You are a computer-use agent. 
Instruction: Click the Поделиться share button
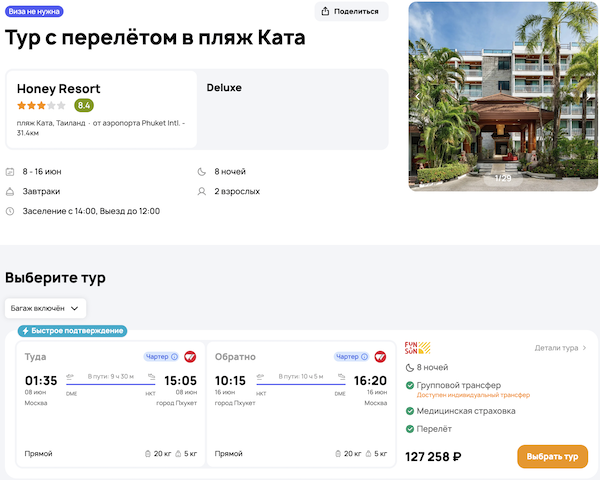(x=351, y=12)
